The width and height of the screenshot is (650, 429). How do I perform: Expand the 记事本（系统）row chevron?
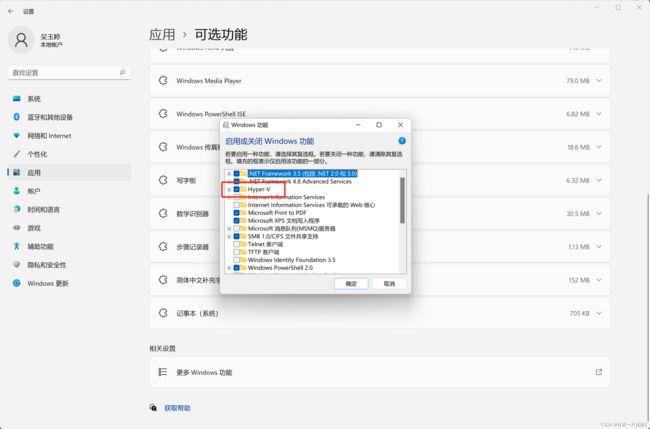pos(599,313)
